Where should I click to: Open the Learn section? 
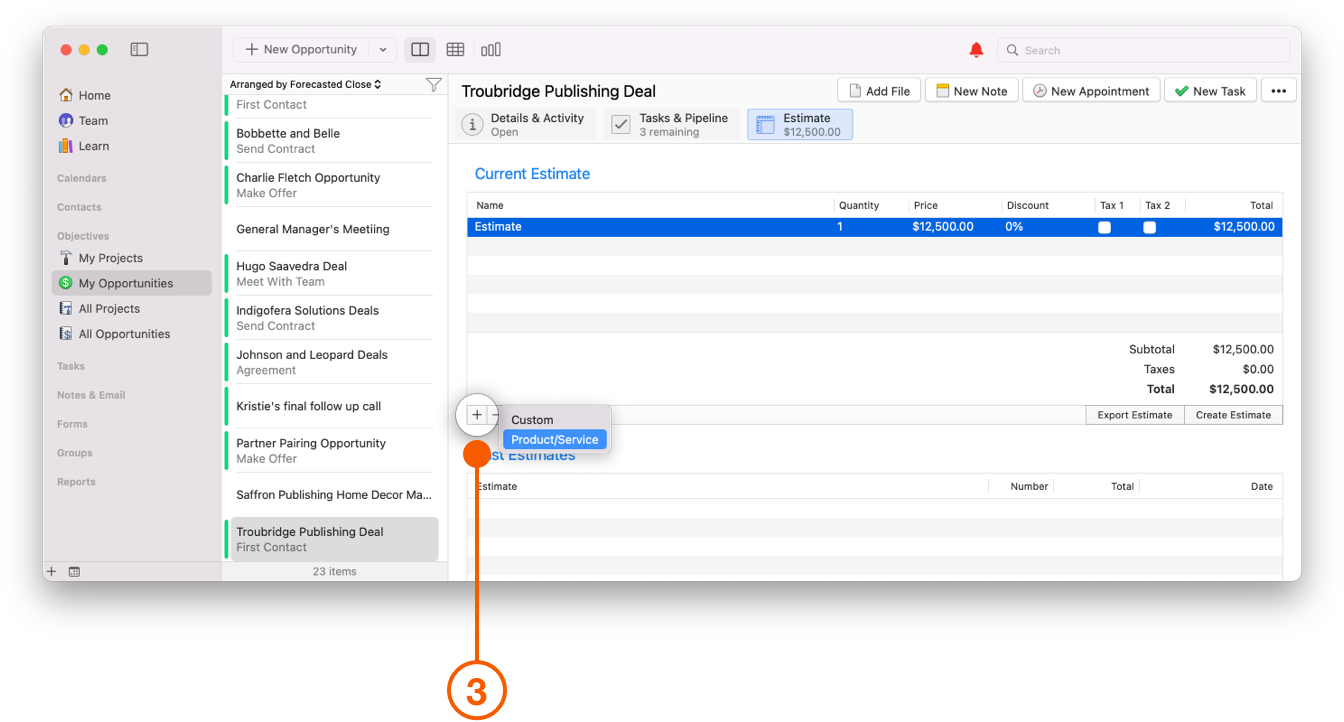click(92, 145)
